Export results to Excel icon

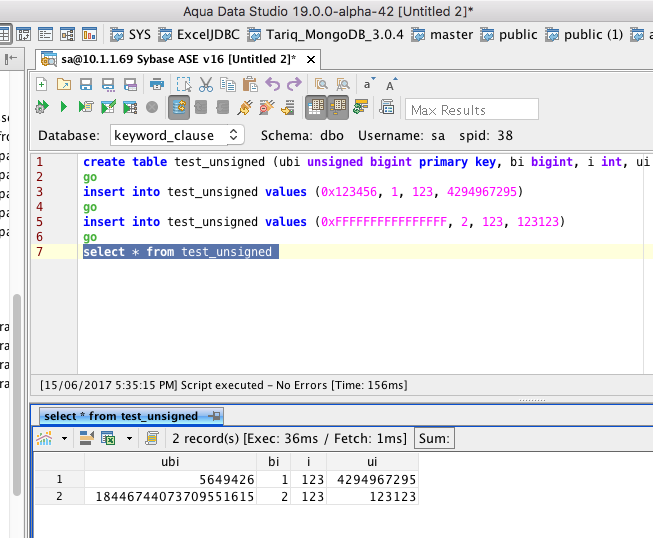coord(108,438)
